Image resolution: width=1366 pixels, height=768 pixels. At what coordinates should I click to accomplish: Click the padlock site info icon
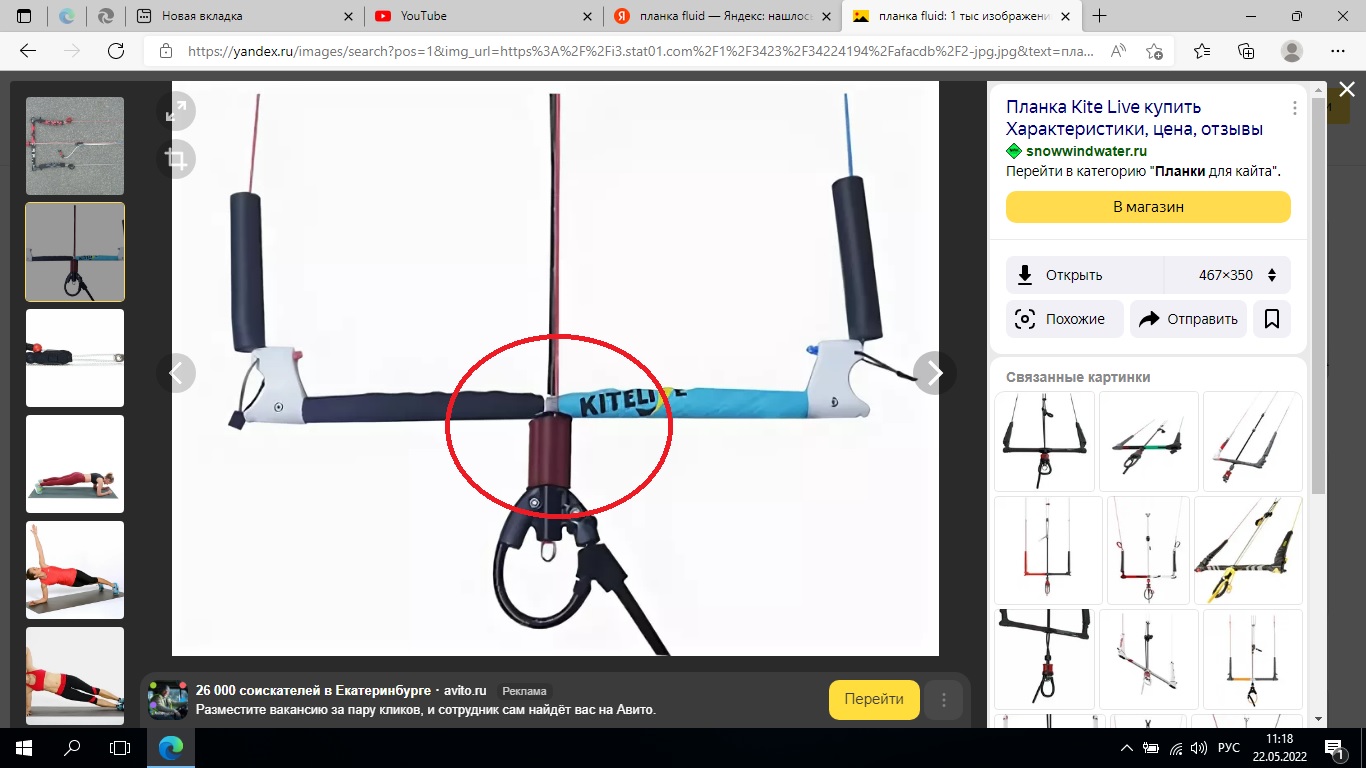coord(166,51)
